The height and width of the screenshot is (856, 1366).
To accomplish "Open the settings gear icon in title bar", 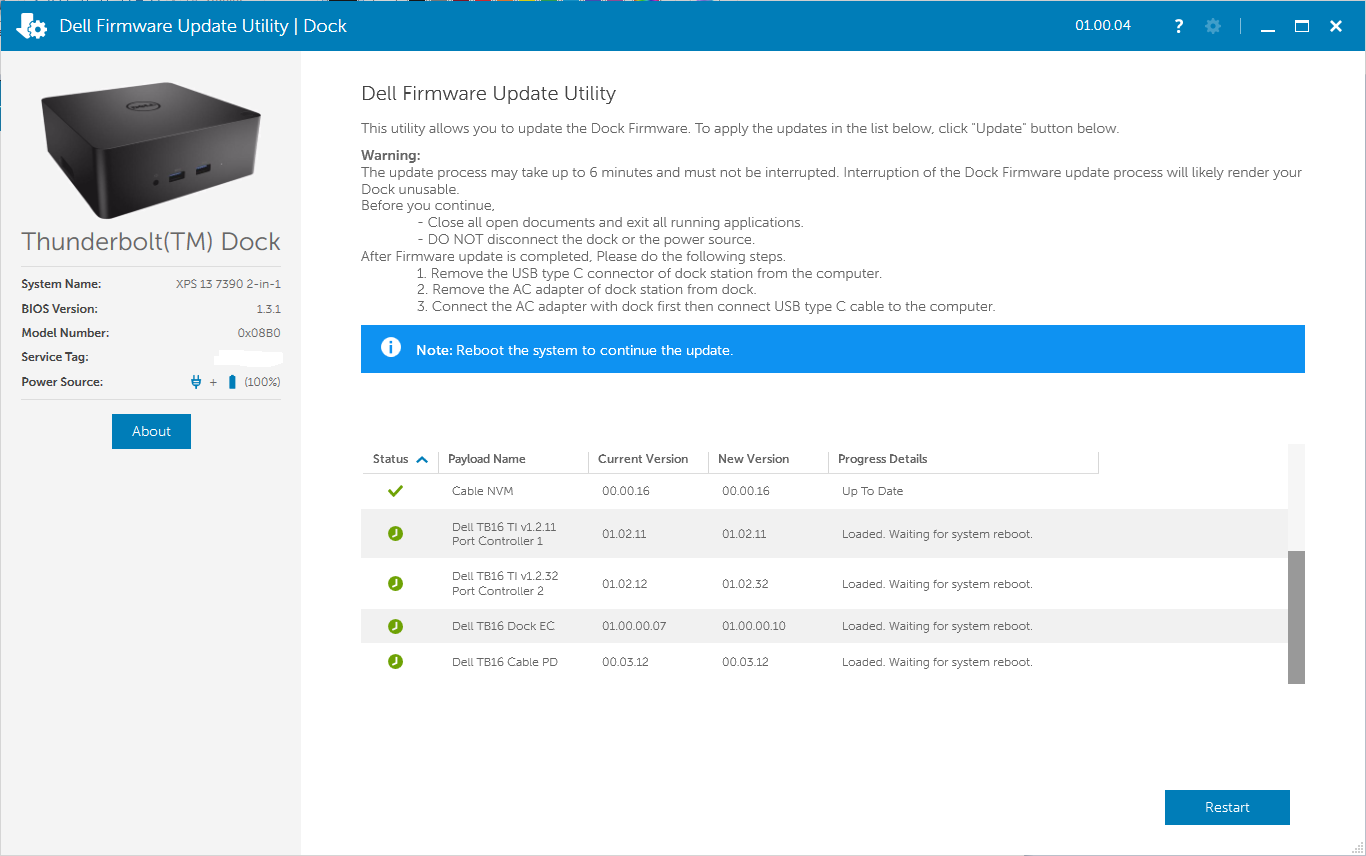I will coord(1213,26).
